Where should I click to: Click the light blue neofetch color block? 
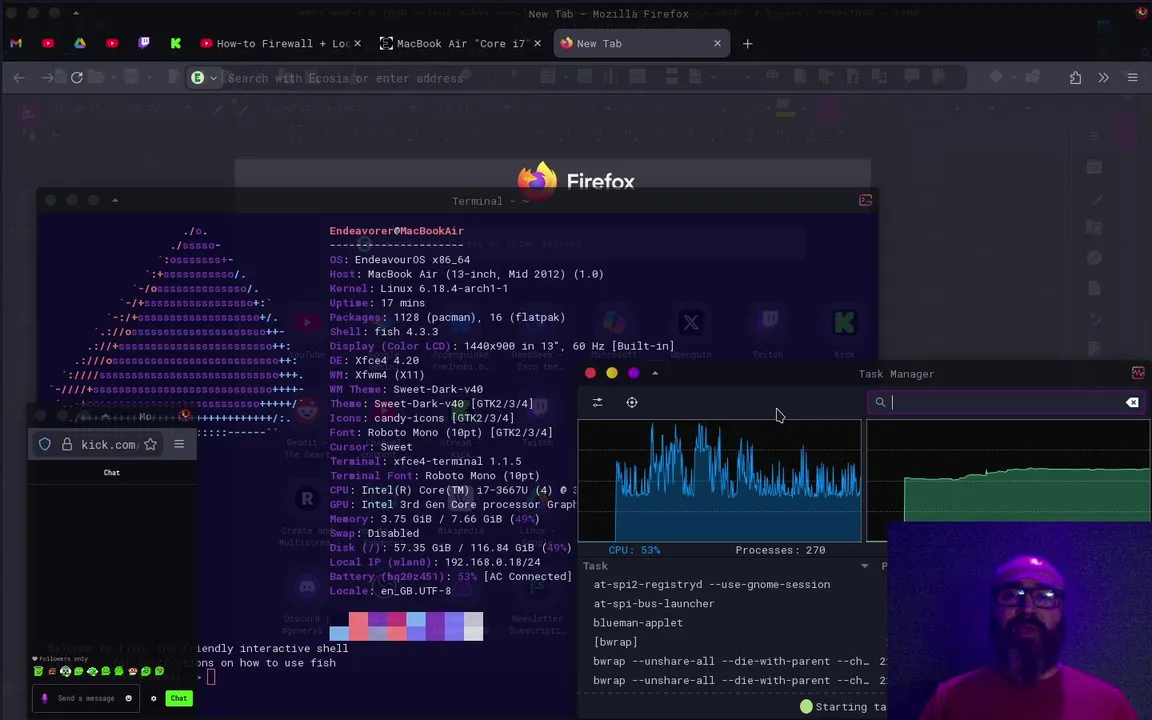pyautogui.click(x=416, y=619)
